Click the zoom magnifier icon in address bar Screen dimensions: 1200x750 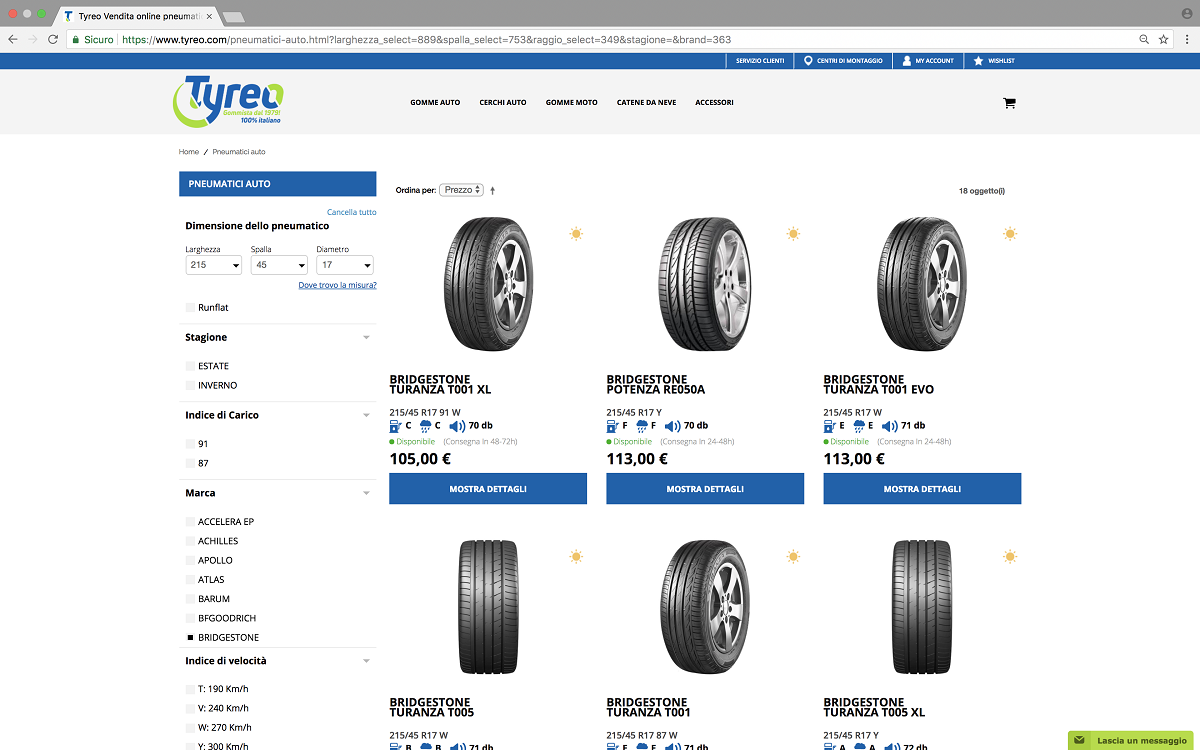(x=1144, y=40)
